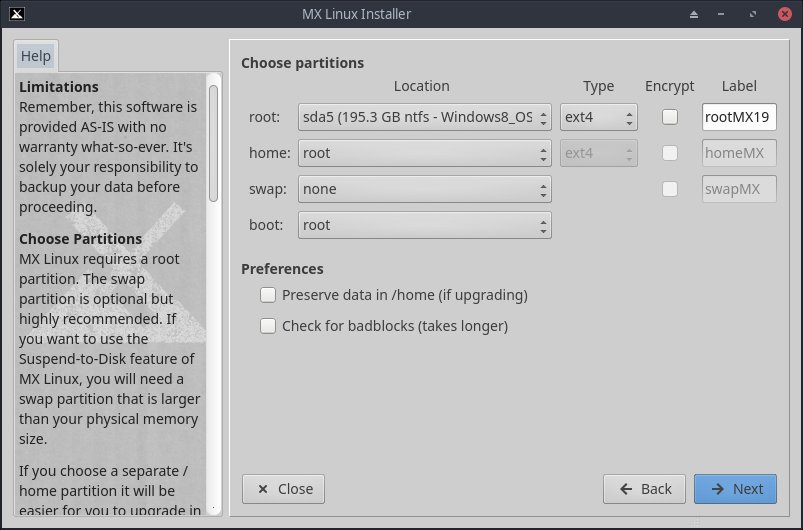
Task: Click the Location column header
Action: click(x=421, y=86)
